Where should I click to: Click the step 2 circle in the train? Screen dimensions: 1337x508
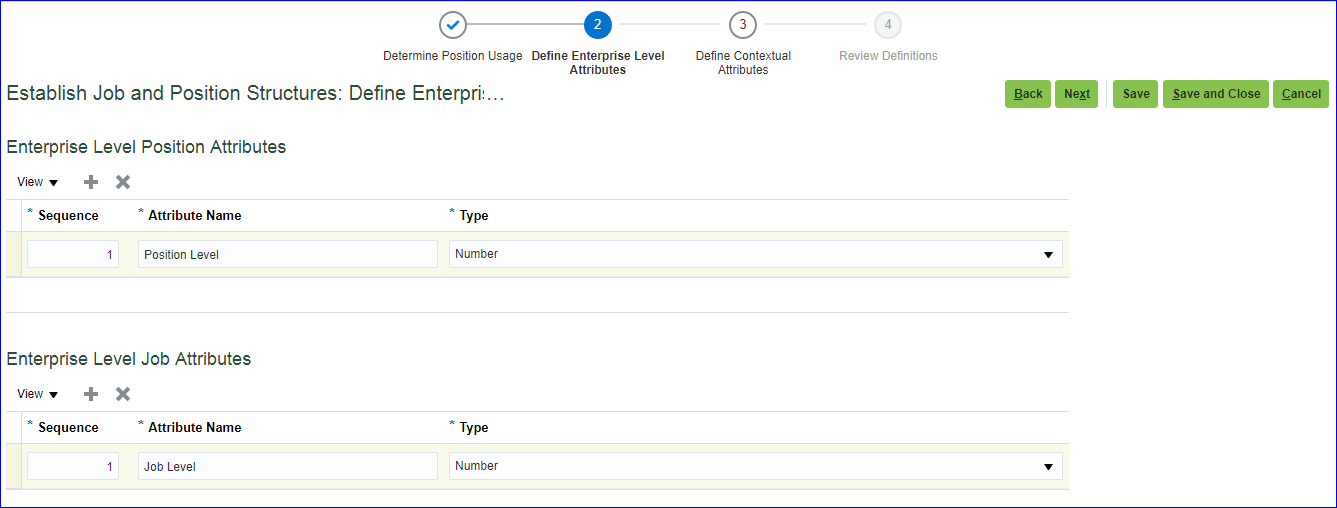coord(598,25)
